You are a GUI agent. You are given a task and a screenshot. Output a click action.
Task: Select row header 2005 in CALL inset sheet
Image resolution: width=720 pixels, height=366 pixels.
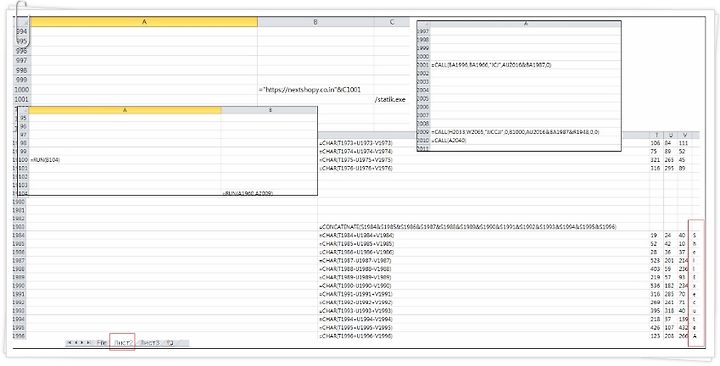pos(422,98)
